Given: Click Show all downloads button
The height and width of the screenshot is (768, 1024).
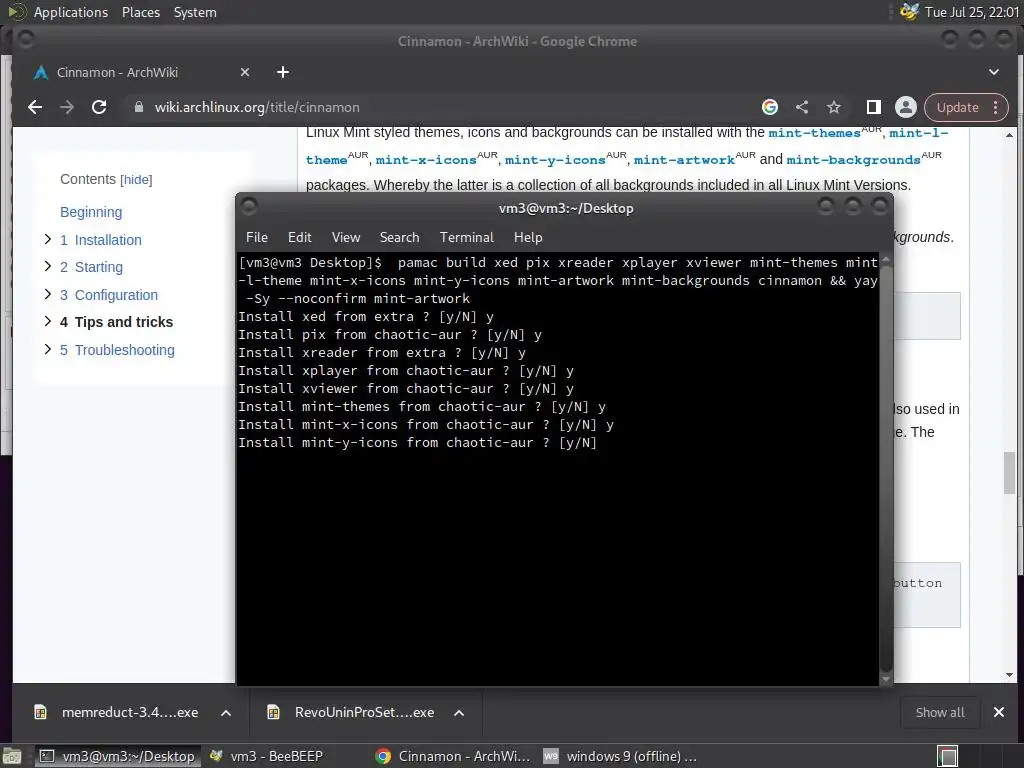Looking at the screenshot, I should pos(940,712).
